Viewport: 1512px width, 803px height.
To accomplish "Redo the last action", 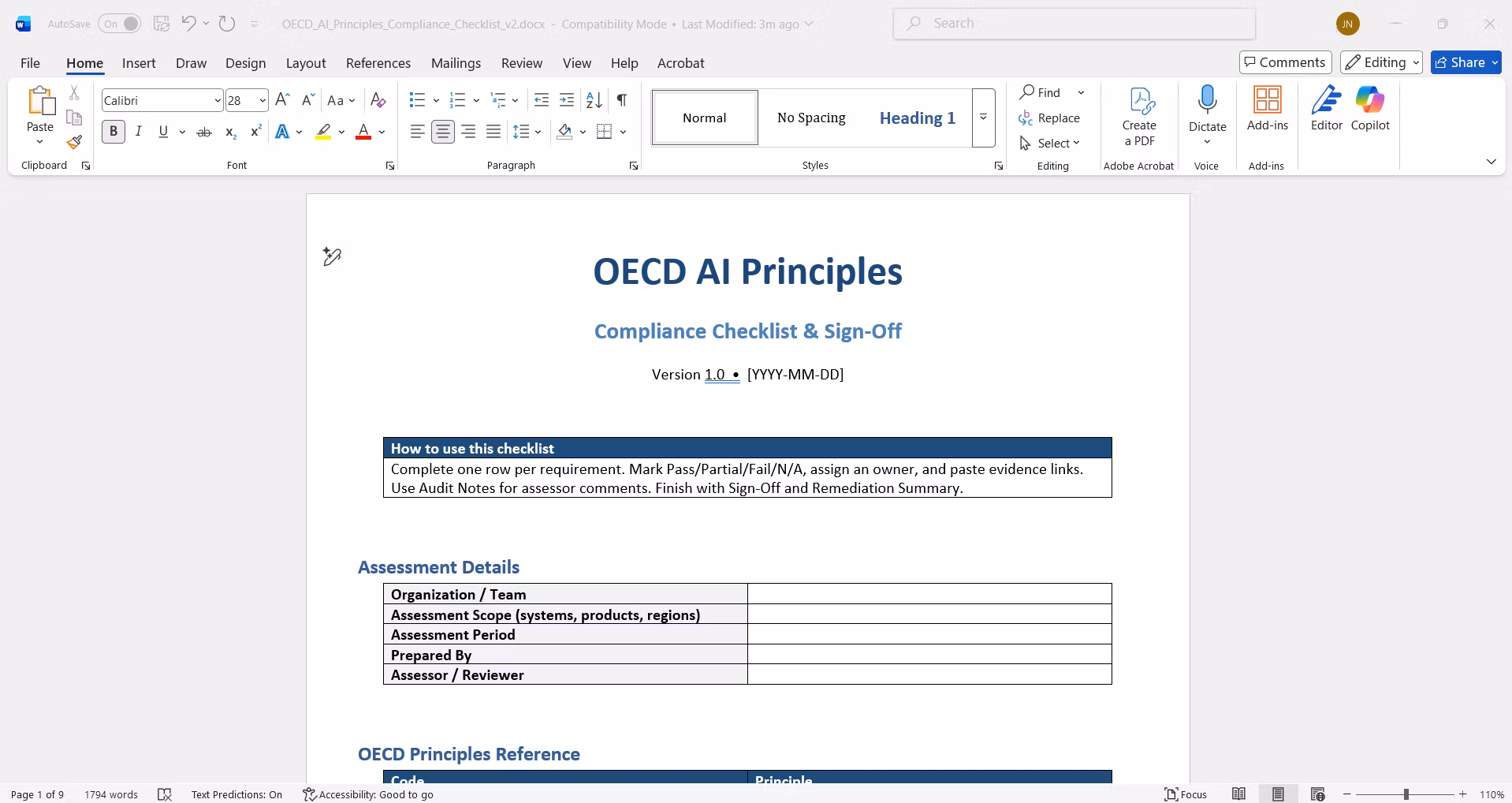I will pyautogui.click(x=227, y=24).
